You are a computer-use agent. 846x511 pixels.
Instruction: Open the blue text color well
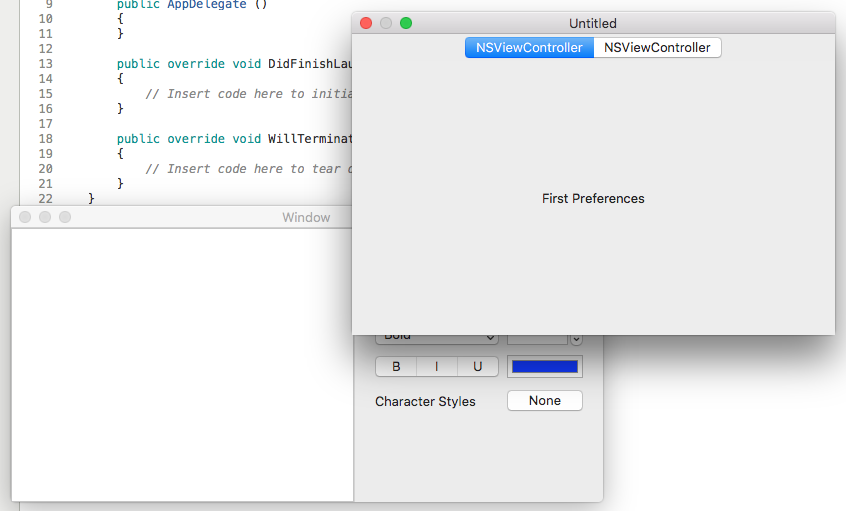click(545, 366)
